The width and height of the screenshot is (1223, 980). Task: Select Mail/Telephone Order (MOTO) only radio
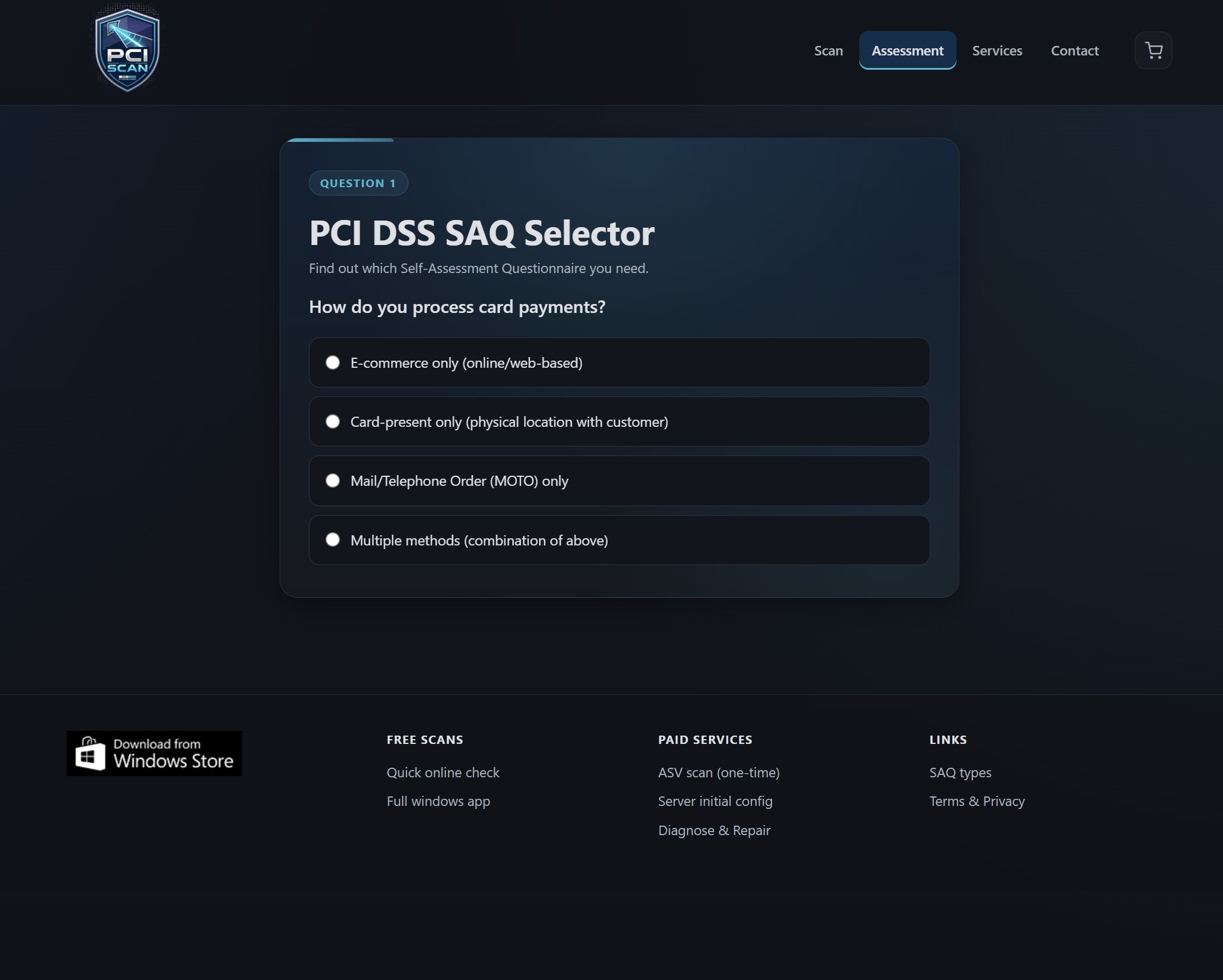[x=333, y=480]
